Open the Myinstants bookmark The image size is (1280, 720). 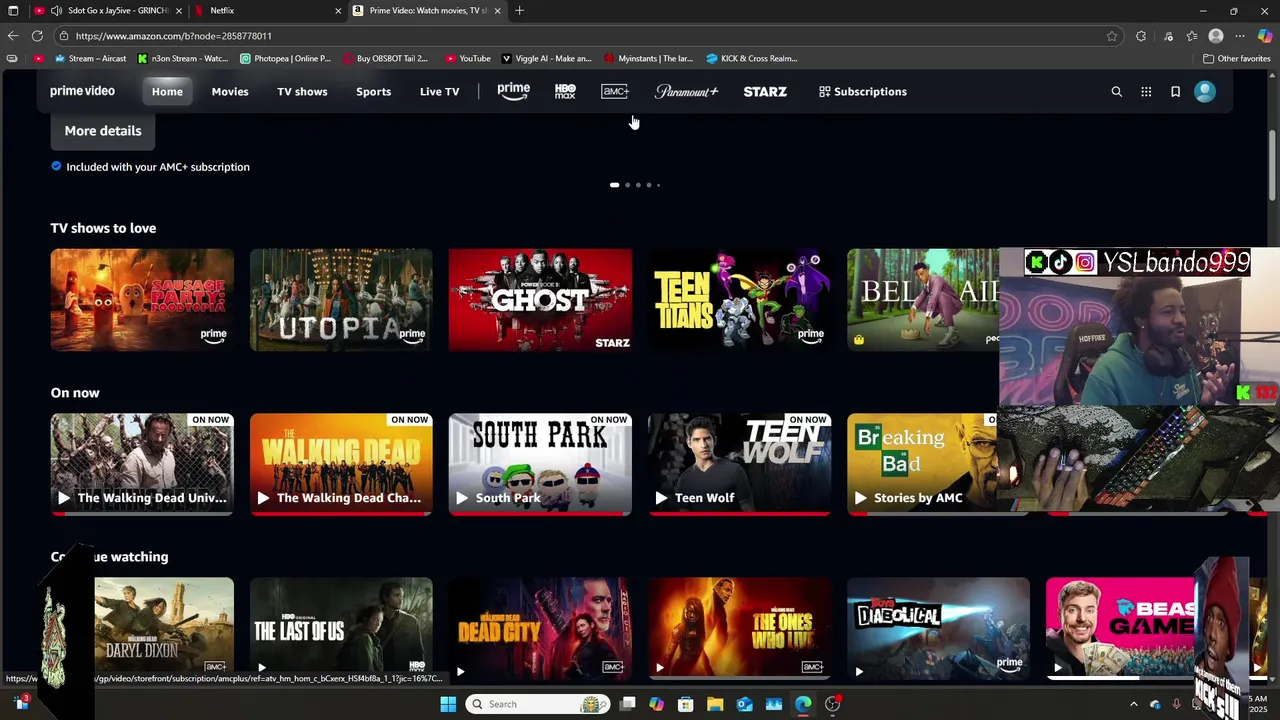[x=648, y=58]
